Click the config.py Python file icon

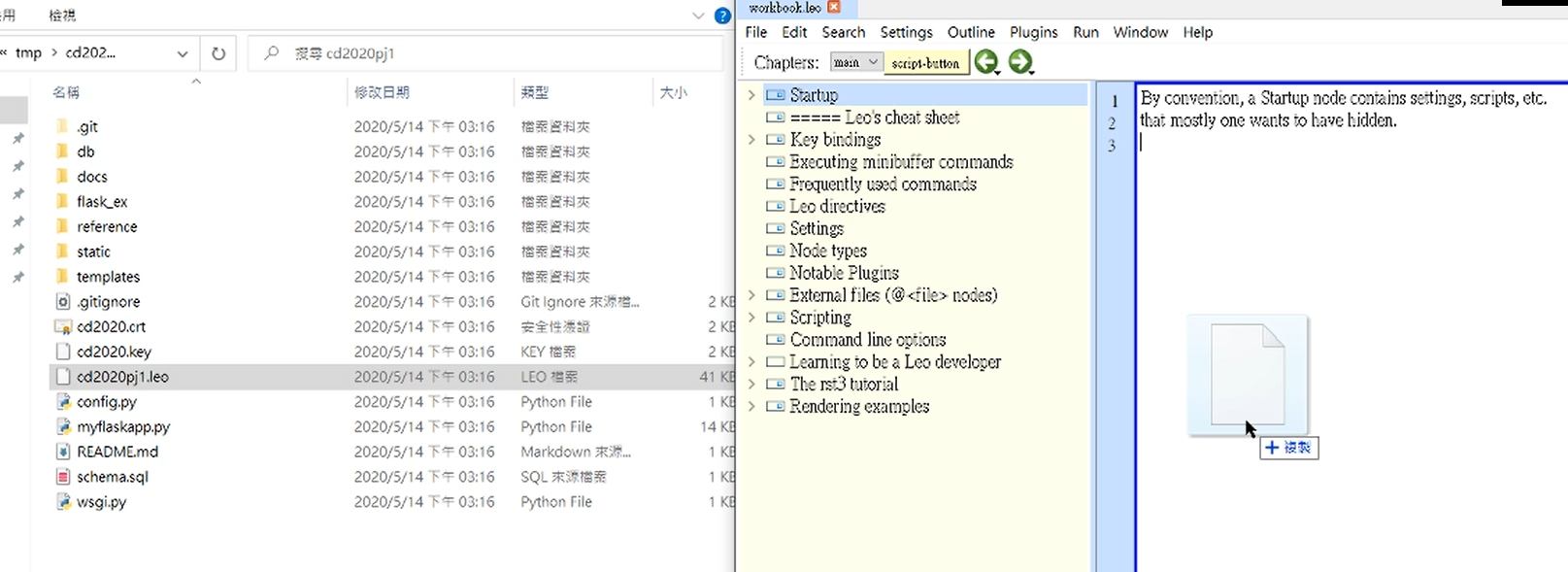[63, 401]
